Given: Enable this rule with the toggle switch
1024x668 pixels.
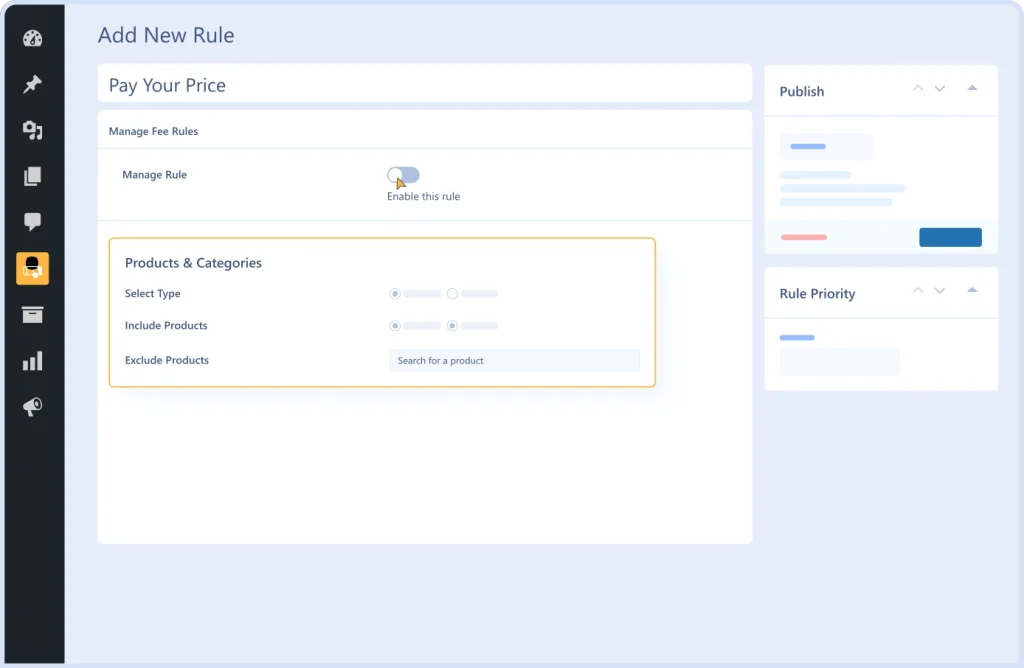Looking at the screenshot, I should (x=402, y=174).
